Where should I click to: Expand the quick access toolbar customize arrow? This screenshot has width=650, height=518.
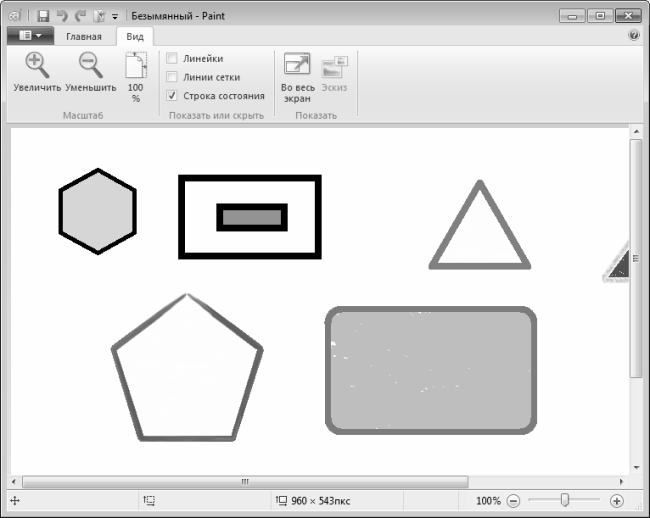(115, 17)
